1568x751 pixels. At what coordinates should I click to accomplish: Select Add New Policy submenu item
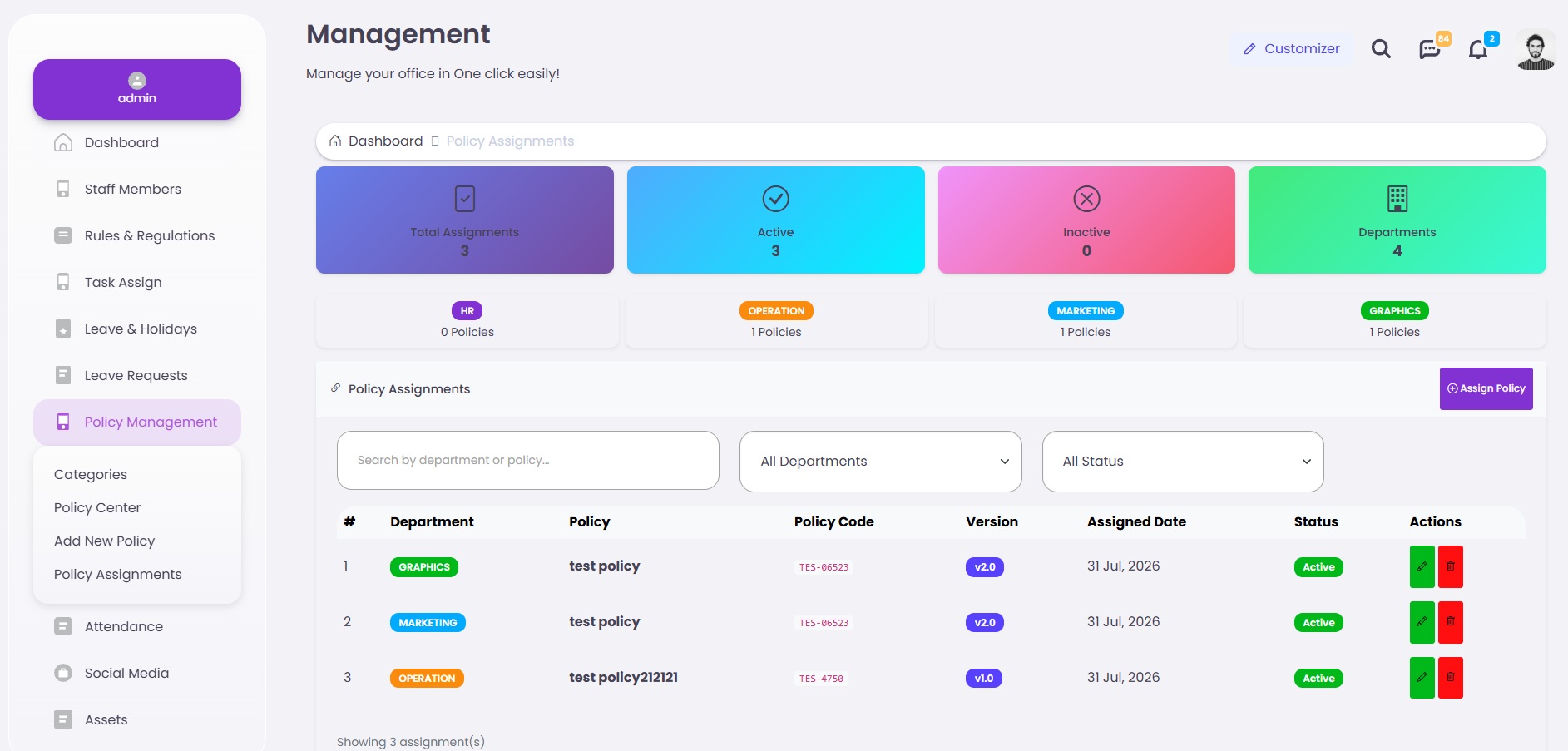105,541
